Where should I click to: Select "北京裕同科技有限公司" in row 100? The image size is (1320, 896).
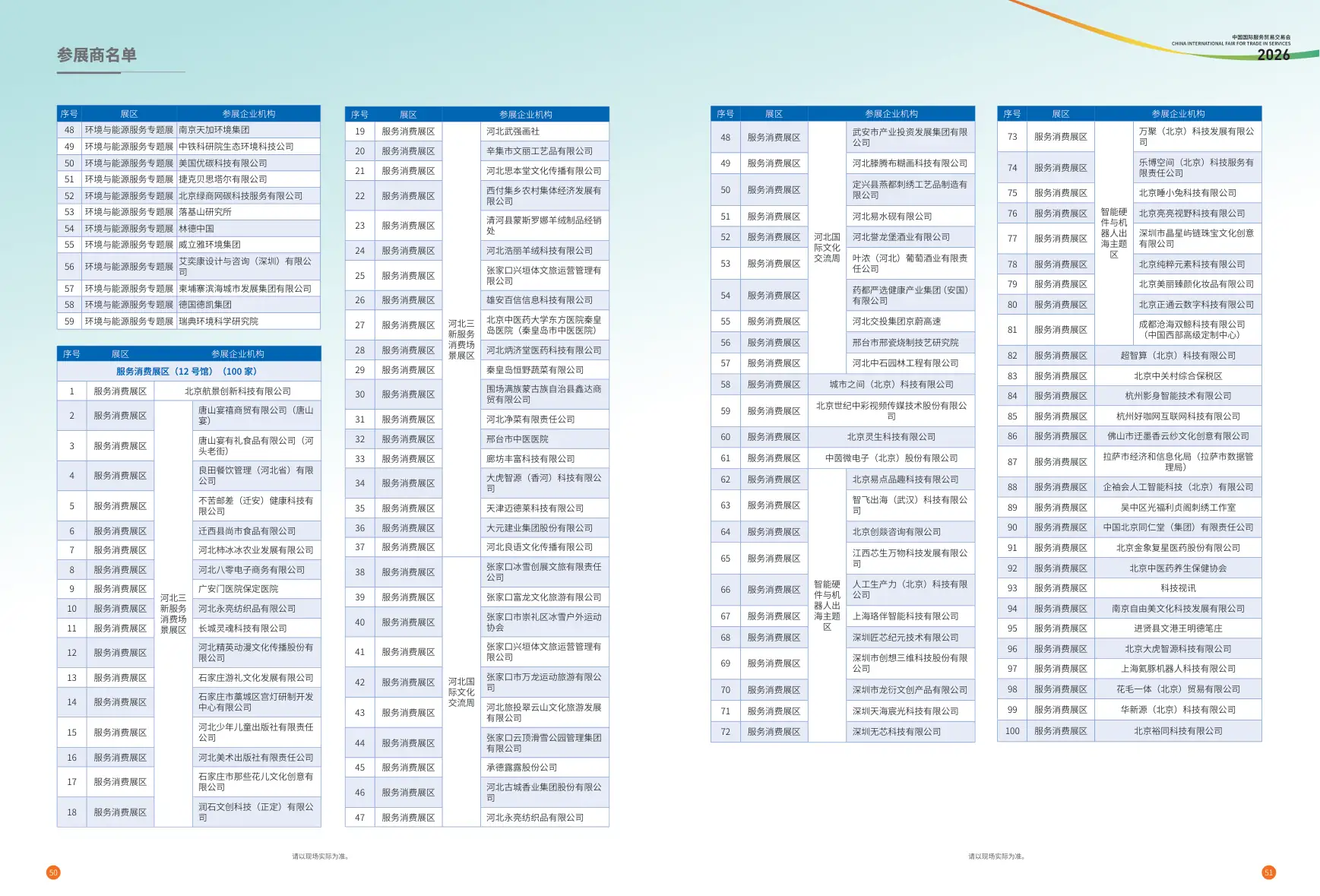coord(1179,731)
